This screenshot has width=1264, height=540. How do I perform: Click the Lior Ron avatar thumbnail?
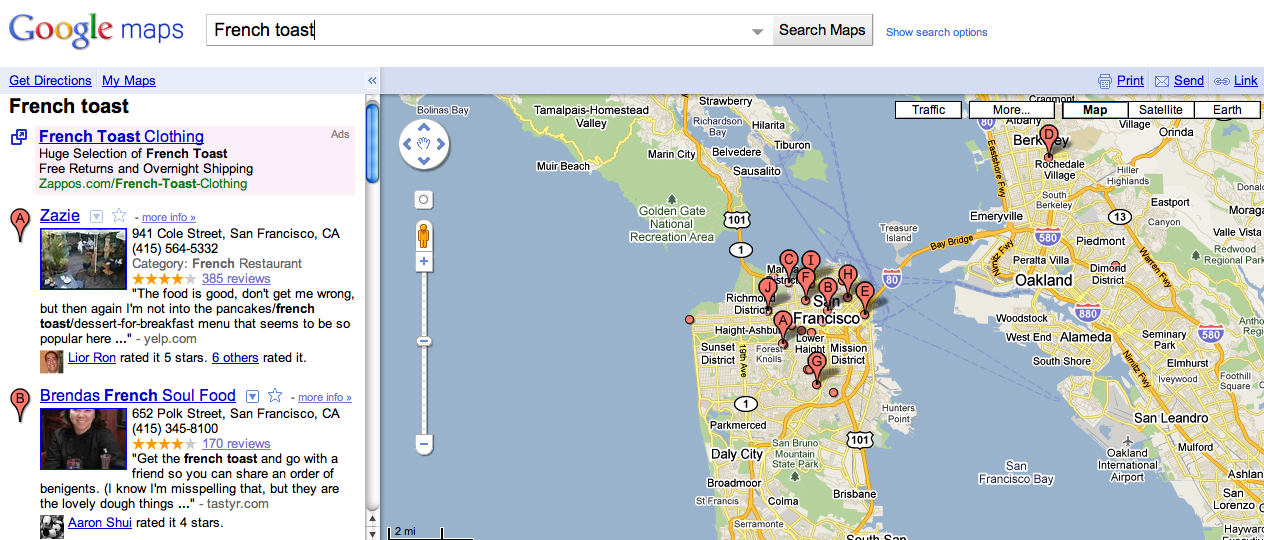52,360
